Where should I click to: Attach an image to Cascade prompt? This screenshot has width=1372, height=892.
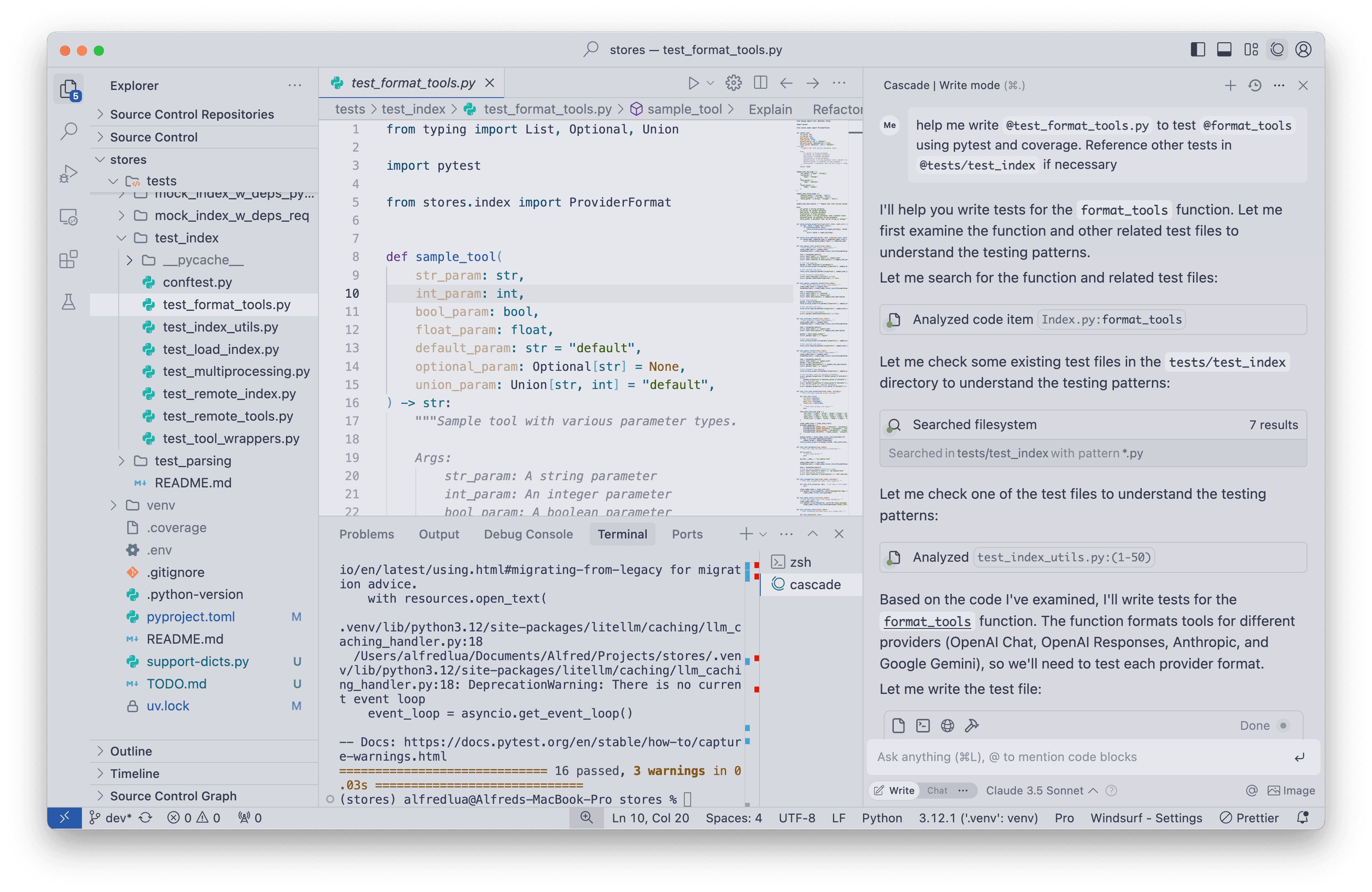click(1291, 791)
